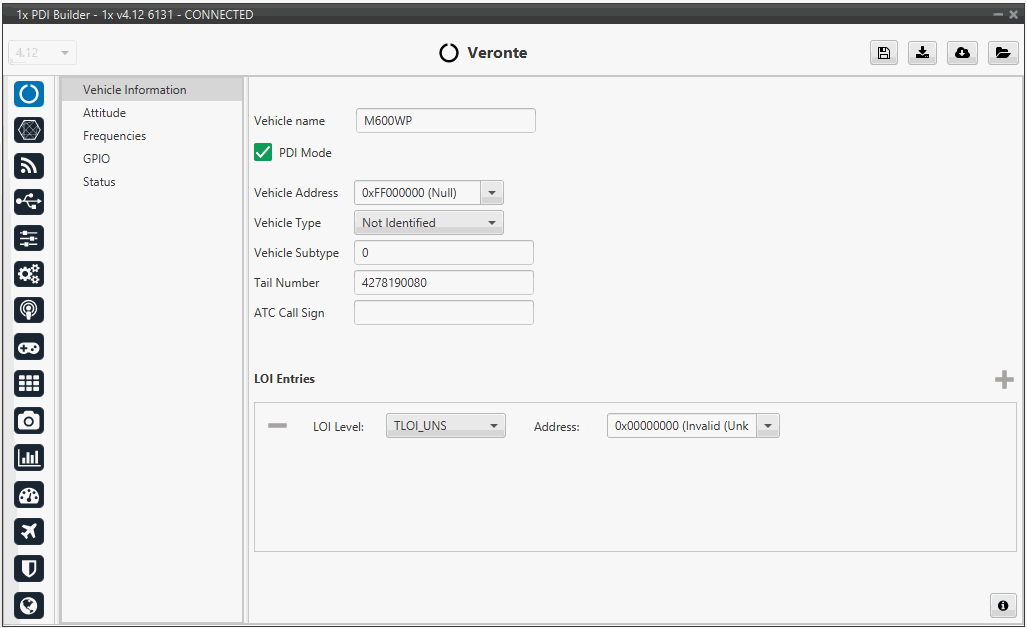This screenshot has height=628, width=1027.
Task: Uncheck the PDI Mode checkbox
Action: coord(263,153)
